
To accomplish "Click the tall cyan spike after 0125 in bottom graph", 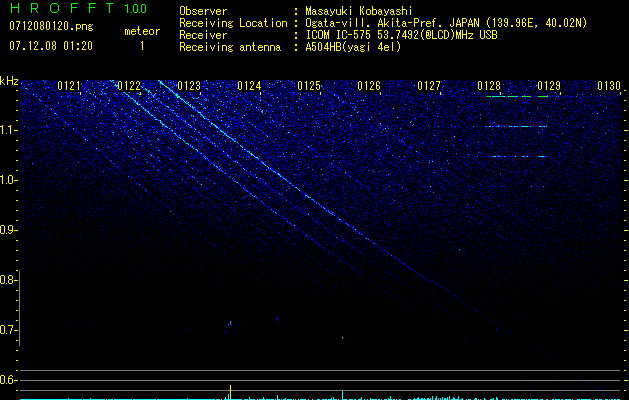I will [x=342, y=394].
